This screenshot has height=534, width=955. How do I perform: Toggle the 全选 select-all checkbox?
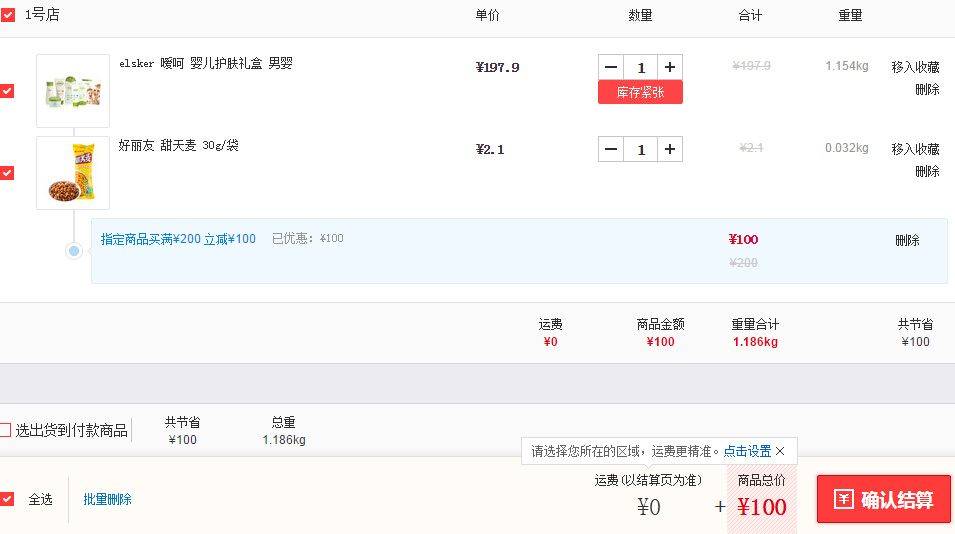(x=7, y=499)
